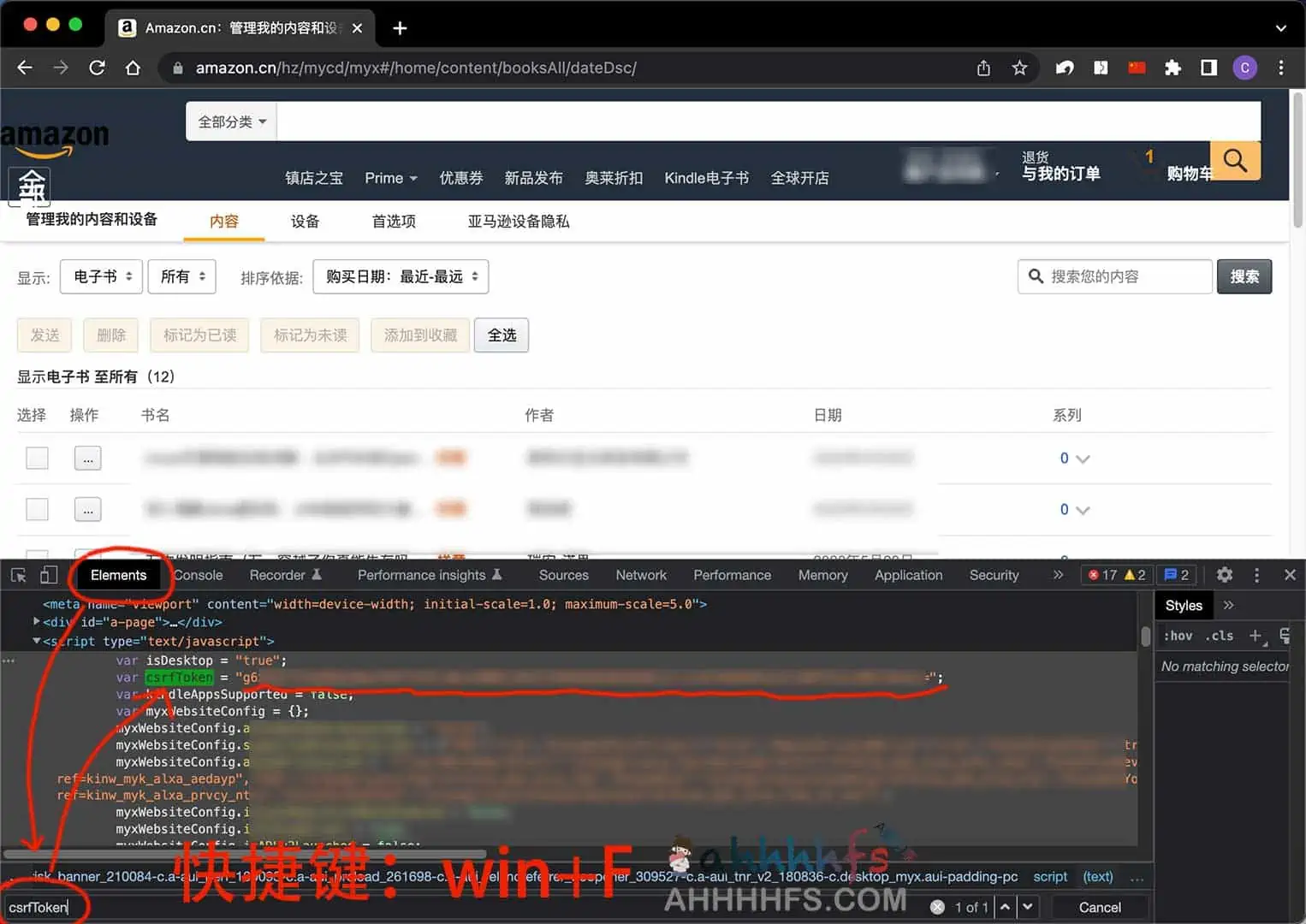Expand the first book's series chevron
Screen dimensions: 1306x924
(x=1085, y=458)
